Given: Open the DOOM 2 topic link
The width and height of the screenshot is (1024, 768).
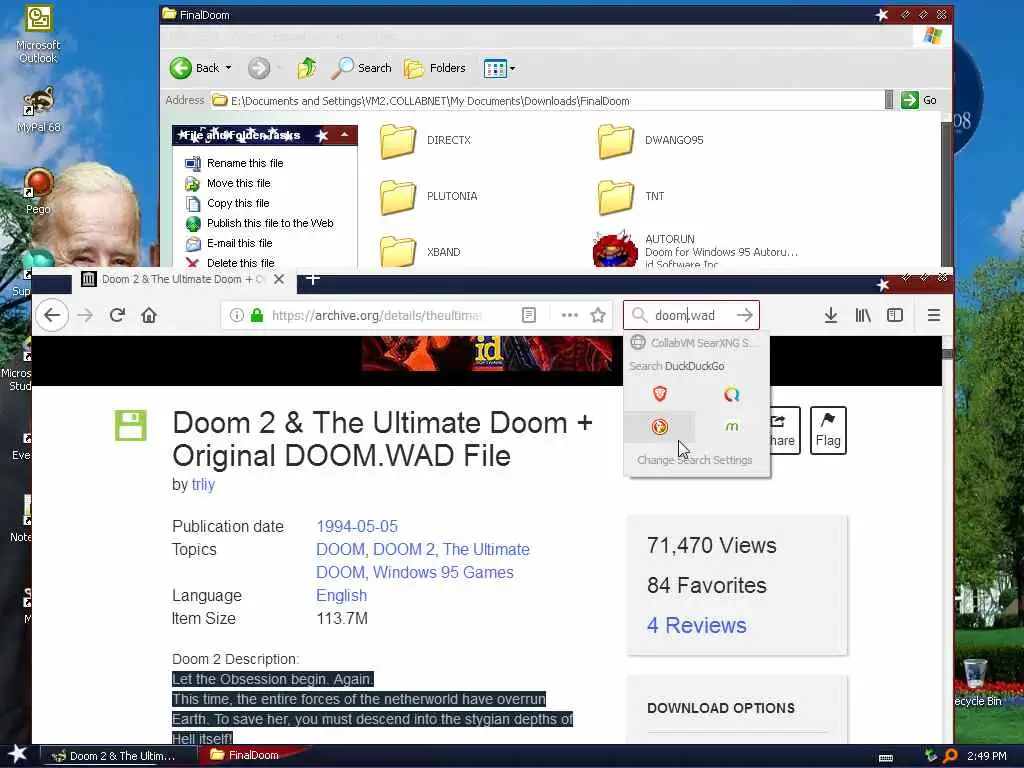Looking at the screenshot, I should [x=404, y=549].
